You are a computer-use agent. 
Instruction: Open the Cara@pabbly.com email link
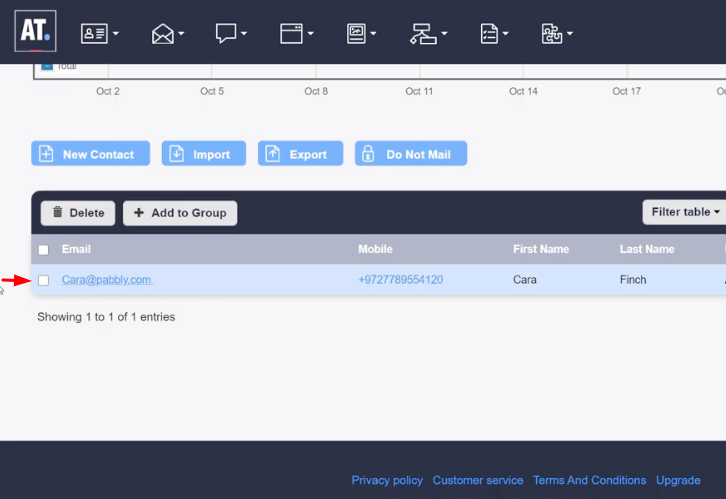(107, 280)
